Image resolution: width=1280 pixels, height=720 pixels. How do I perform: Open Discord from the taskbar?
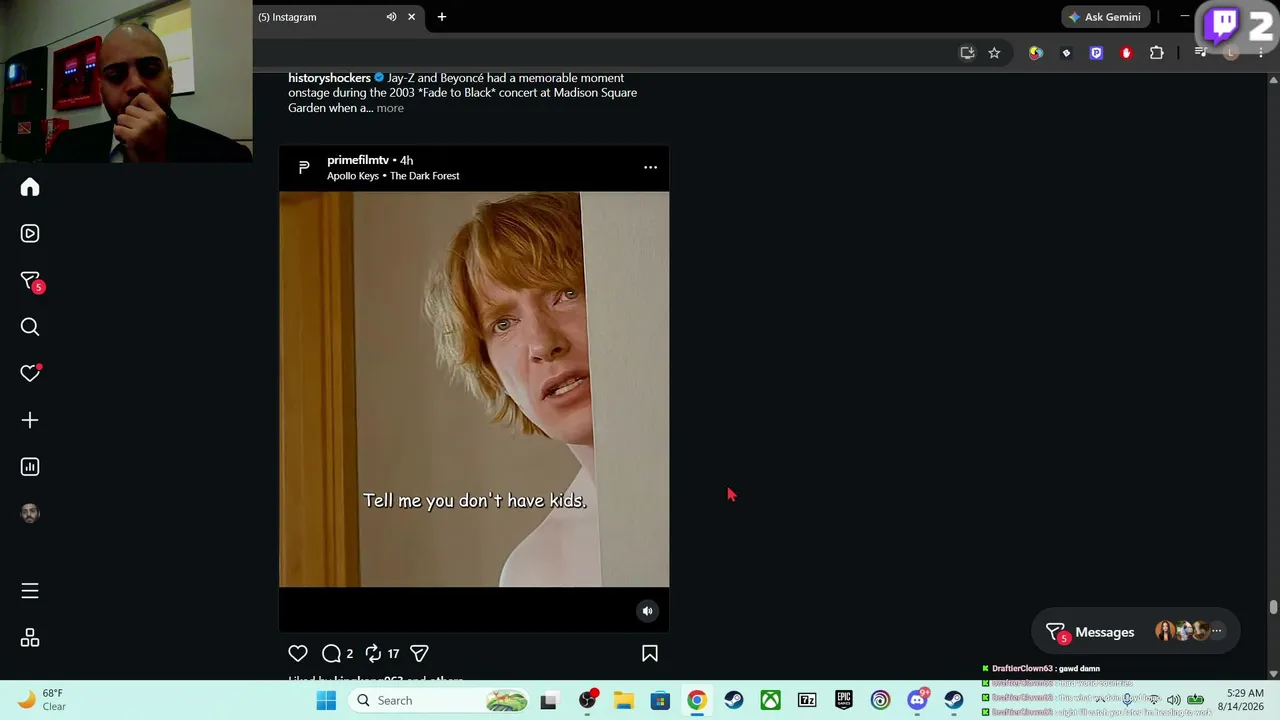point(917,700)
